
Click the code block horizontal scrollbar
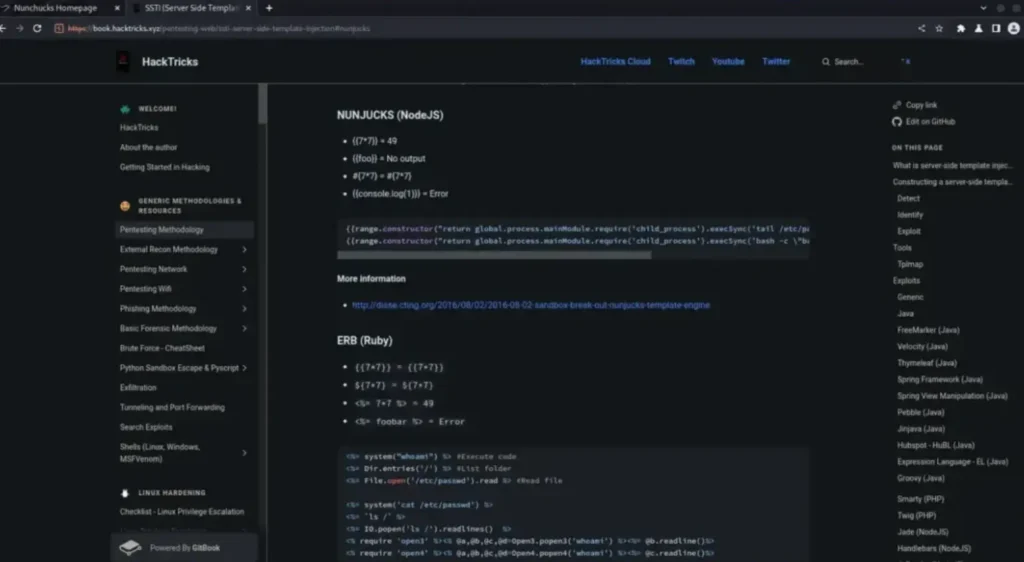tap(495, 255)
